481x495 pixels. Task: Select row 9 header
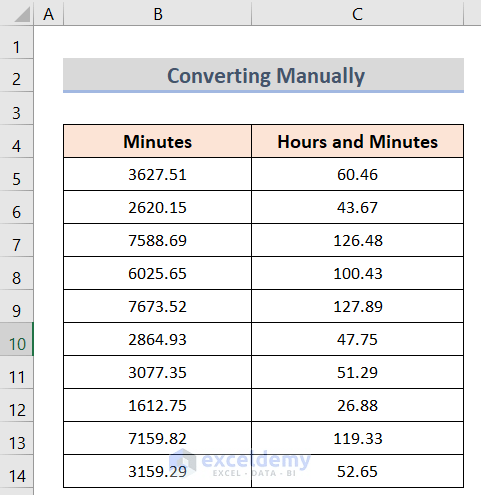(16, 306)
